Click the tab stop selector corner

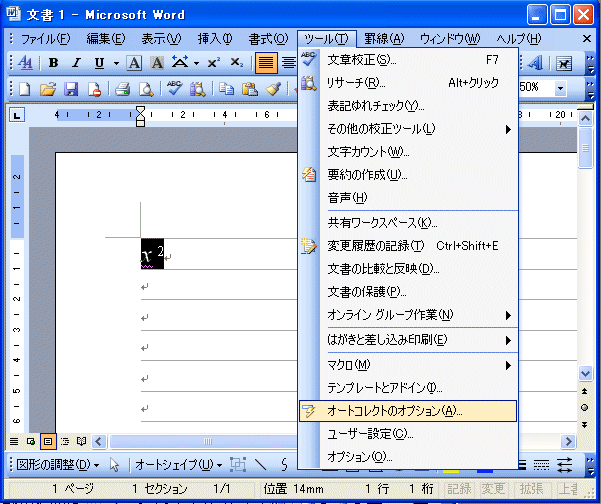(x=17, y=115)
